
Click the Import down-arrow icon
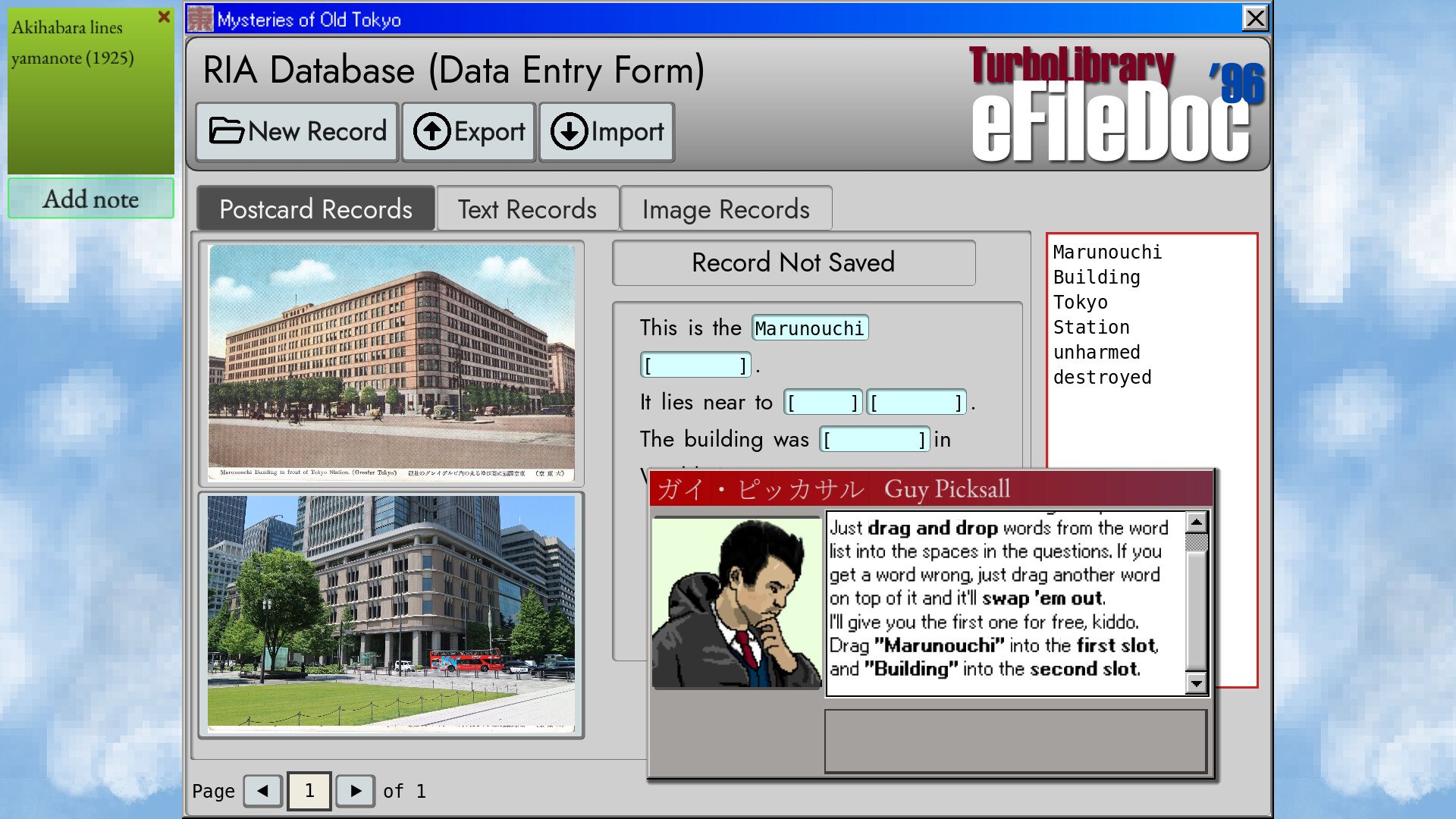569,131
